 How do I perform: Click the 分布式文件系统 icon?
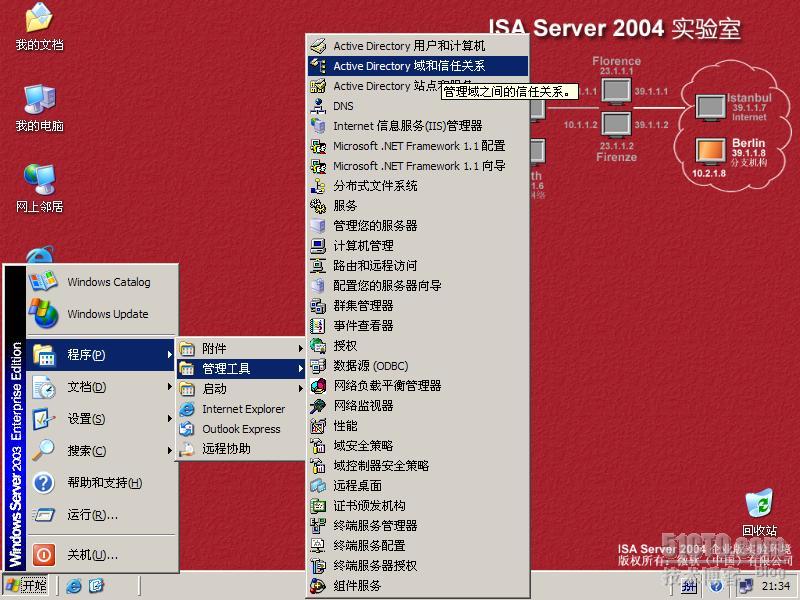pyautogui.click(x=318, y=186)
